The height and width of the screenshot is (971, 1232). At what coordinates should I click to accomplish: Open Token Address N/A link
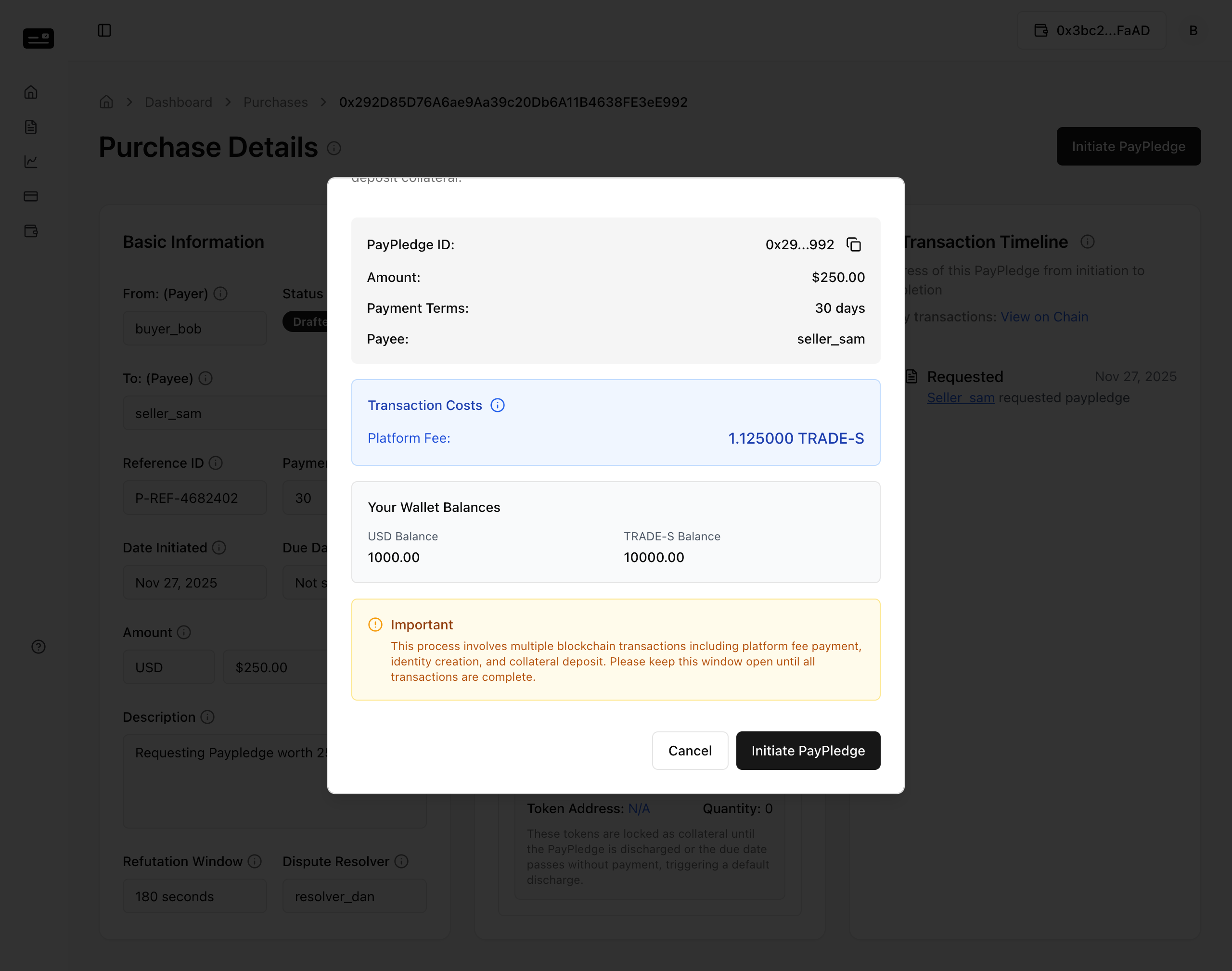click(639, 809)
